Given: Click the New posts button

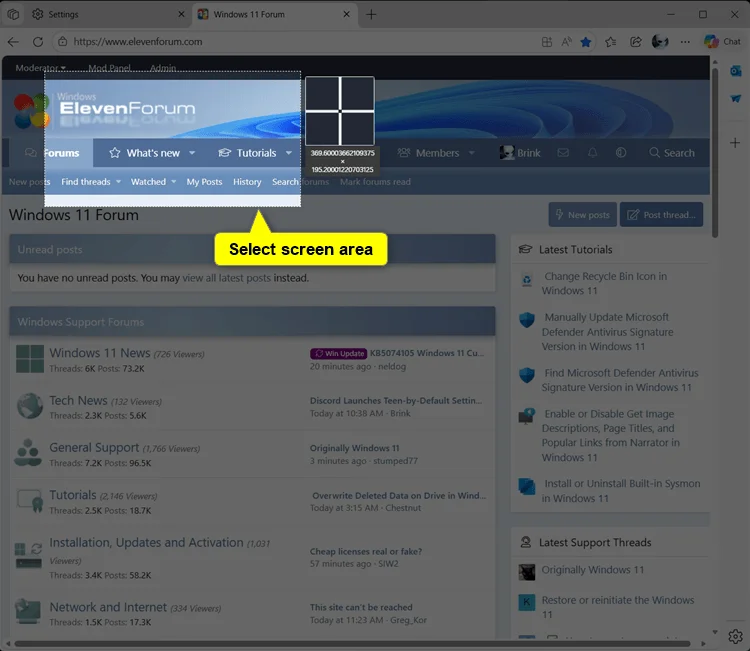Looking at the screenshot, I should tap(582, 215).
